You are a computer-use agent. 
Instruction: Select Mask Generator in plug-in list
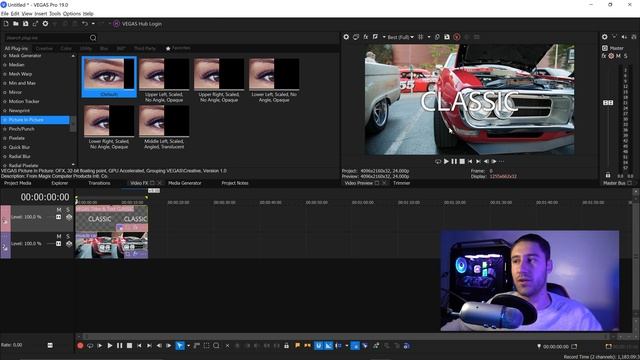[25, 56]
